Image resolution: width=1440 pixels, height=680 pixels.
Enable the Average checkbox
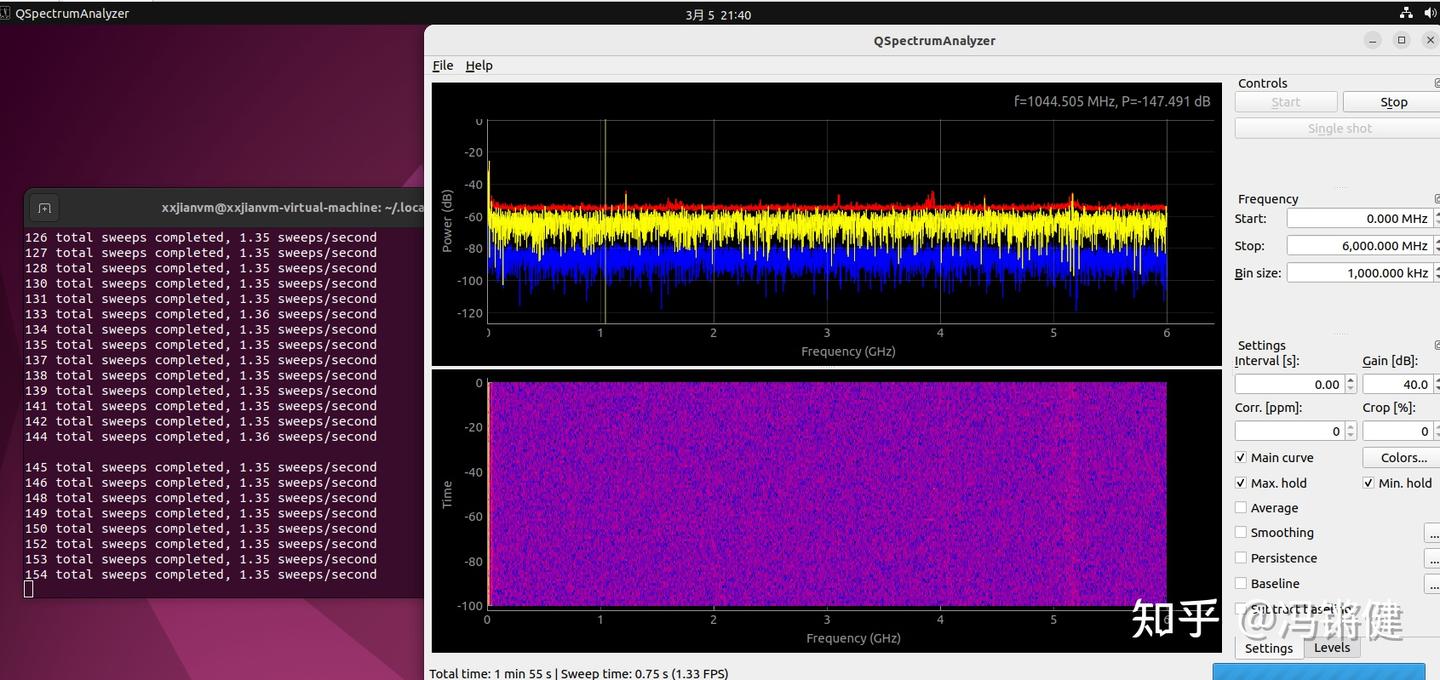[x=1241, y=508]
